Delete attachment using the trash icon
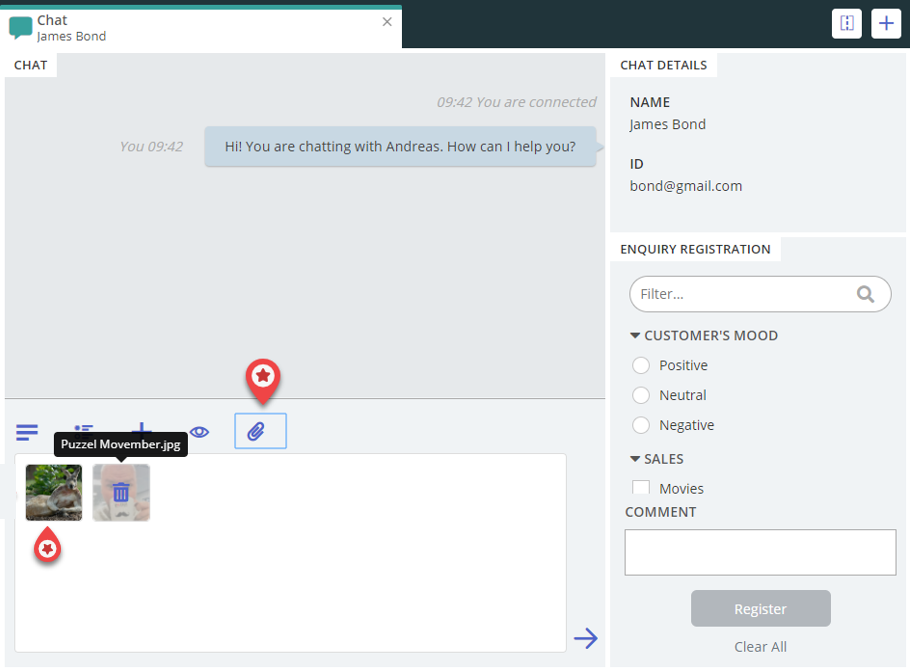This screenshot has height=671, width=910. [x=121, y=492]
